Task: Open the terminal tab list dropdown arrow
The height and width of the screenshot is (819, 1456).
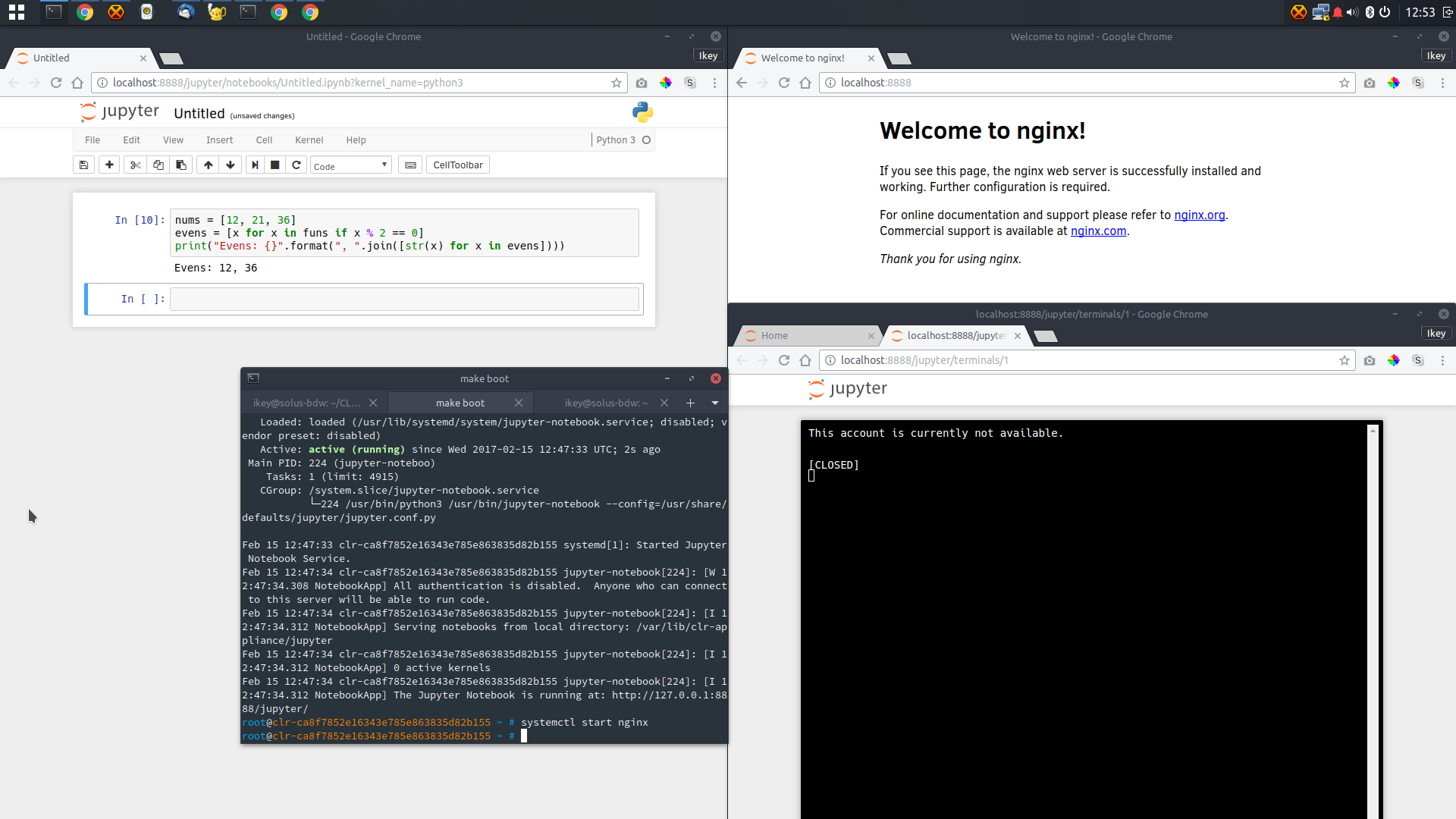Action: (x=714, y=403)
